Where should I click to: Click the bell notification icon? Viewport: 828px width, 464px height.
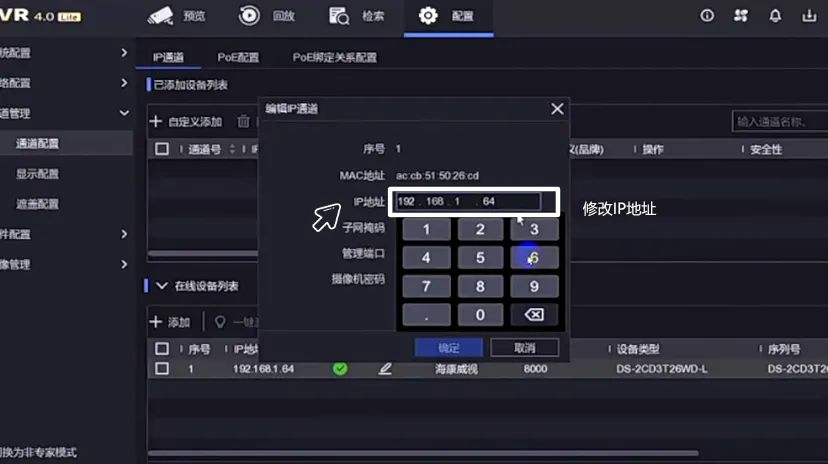pyautogui.click(x=775, y=16)
